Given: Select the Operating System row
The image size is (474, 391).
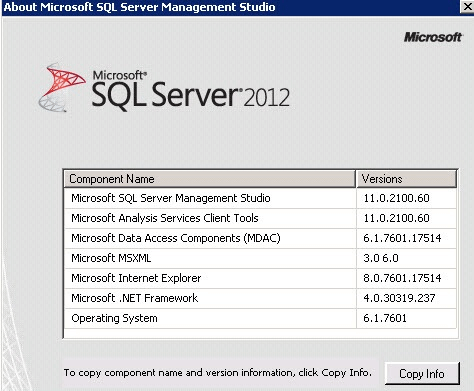Looking at the screenshot, I should 260,318.
